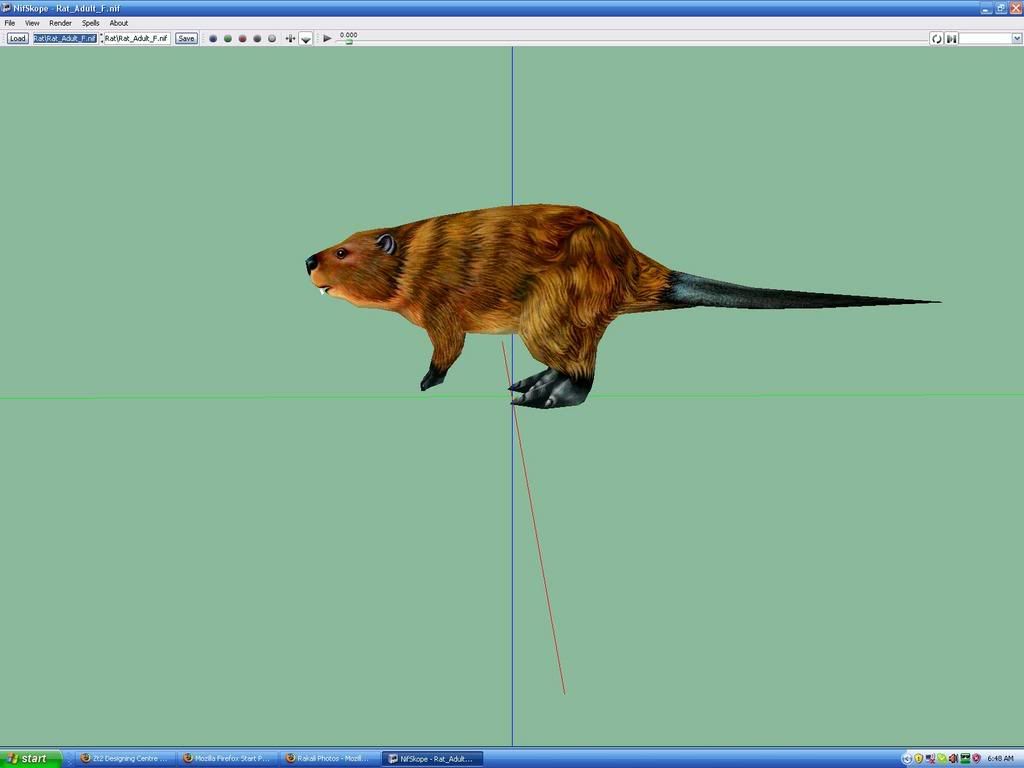Open the Spells menu
The height and width of the screenshot is (768, 1024).
pos(91,23)
